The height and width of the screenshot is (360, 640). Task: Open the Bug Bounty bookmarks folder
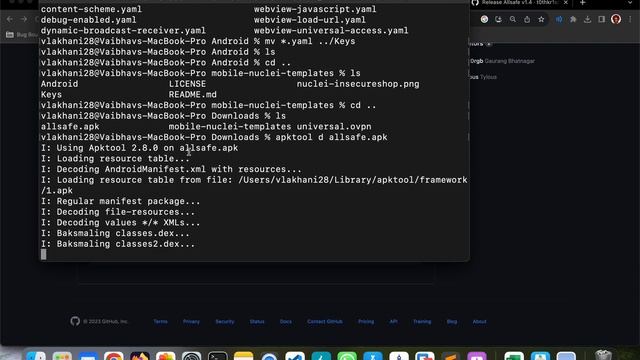pyautogui.click(x=22, y=35)
